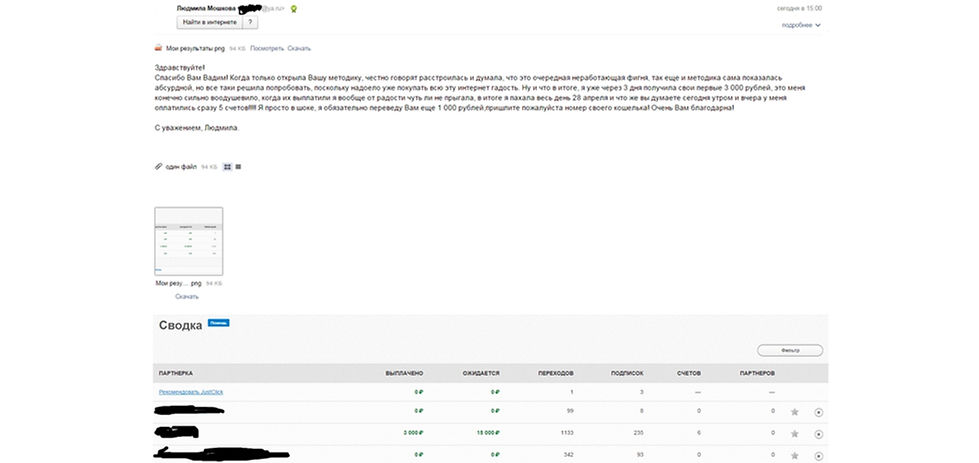This screenshot has width=979, height=463.
Task: Sort by the "ПАРТНЕРКА" column header
Action: 175,373
